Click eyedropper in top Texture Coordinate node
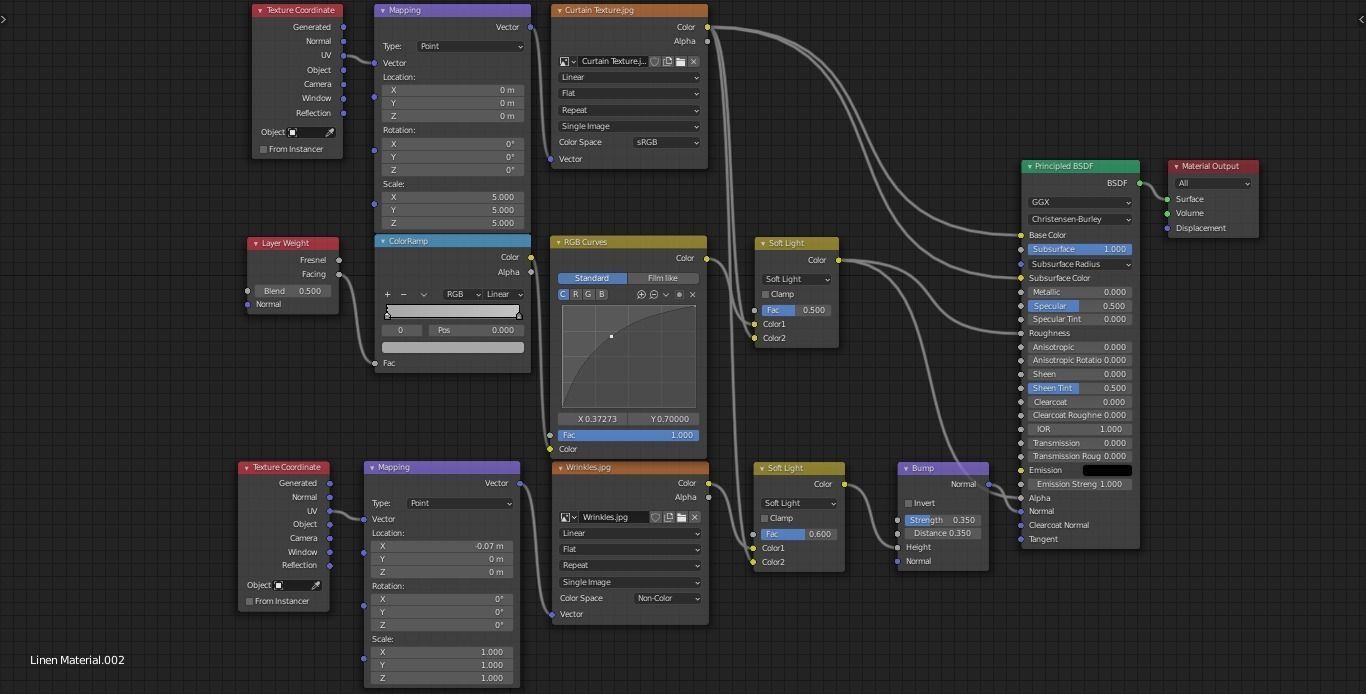Screen dimensions: 1366x694 click(330, 132)
